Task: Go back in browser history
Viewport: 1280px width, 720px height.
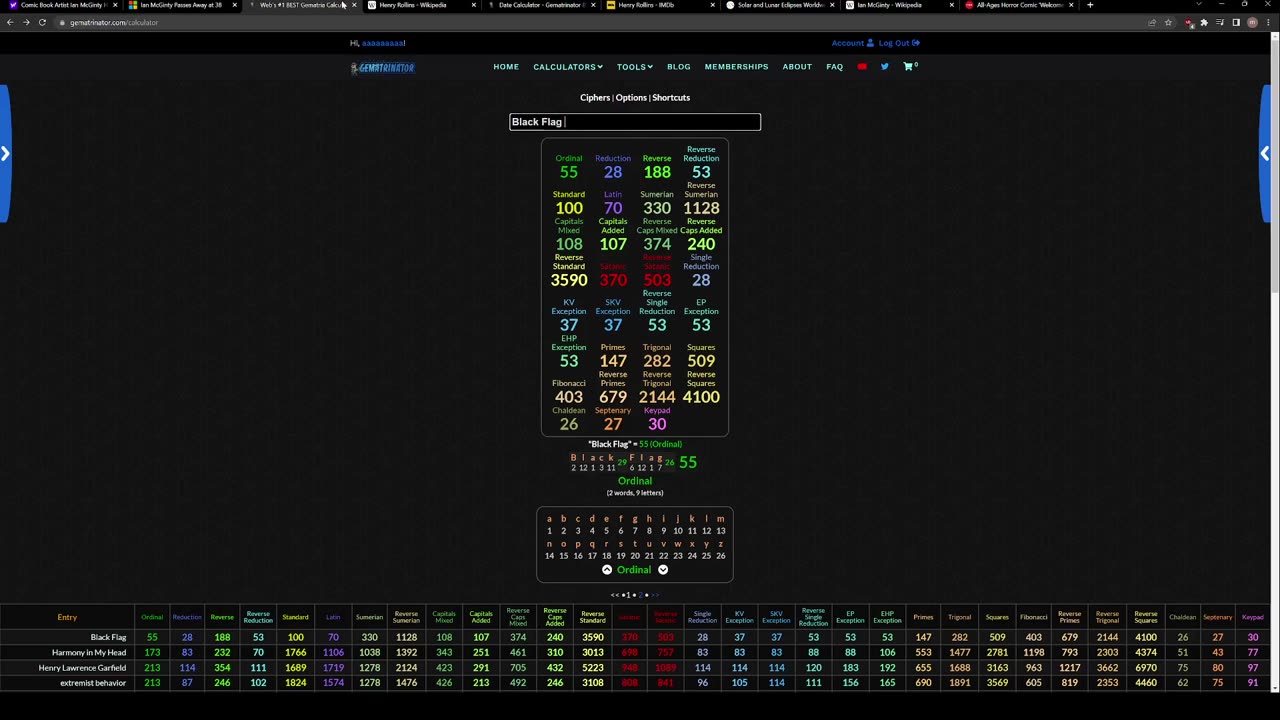Action: coord(10,22)
